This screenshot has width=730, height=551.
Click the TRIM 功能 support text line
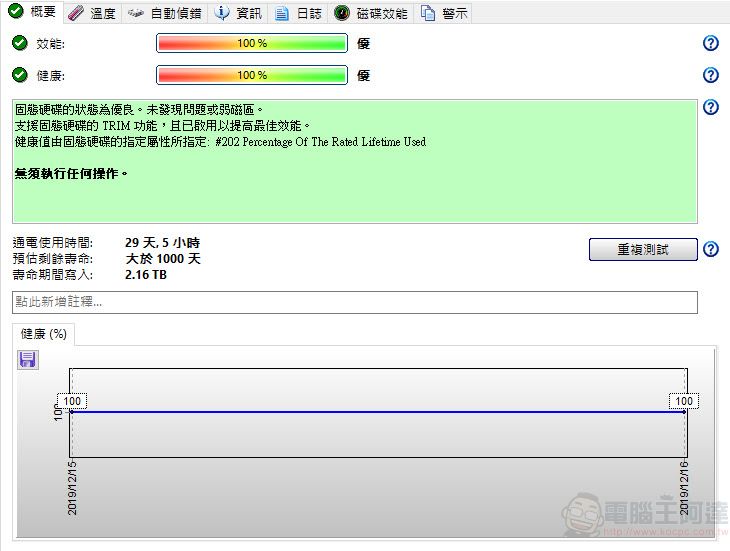pyautogui.click(x=162, y=126)
